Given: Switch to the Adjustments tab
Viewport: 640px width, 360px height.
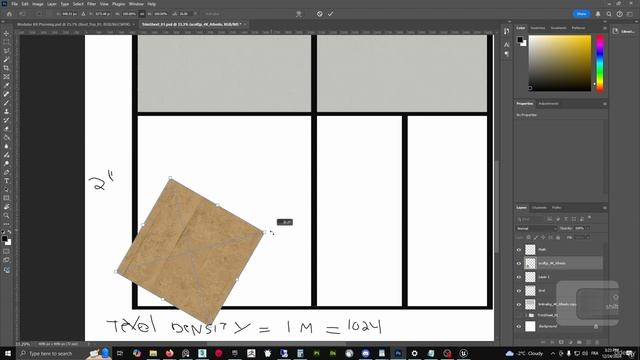Looking at the screenshot, I should [548, 104].
